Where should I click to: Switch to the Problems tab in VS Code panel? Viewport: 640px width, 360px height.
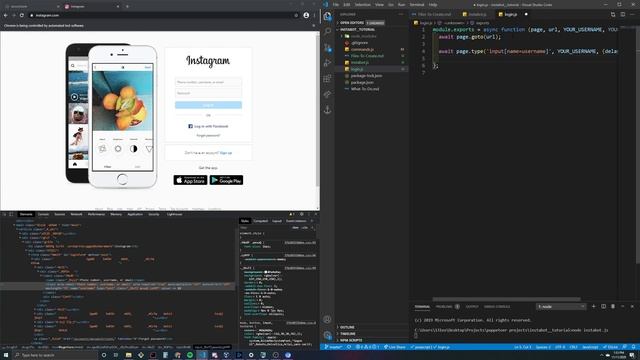point(448,307)
